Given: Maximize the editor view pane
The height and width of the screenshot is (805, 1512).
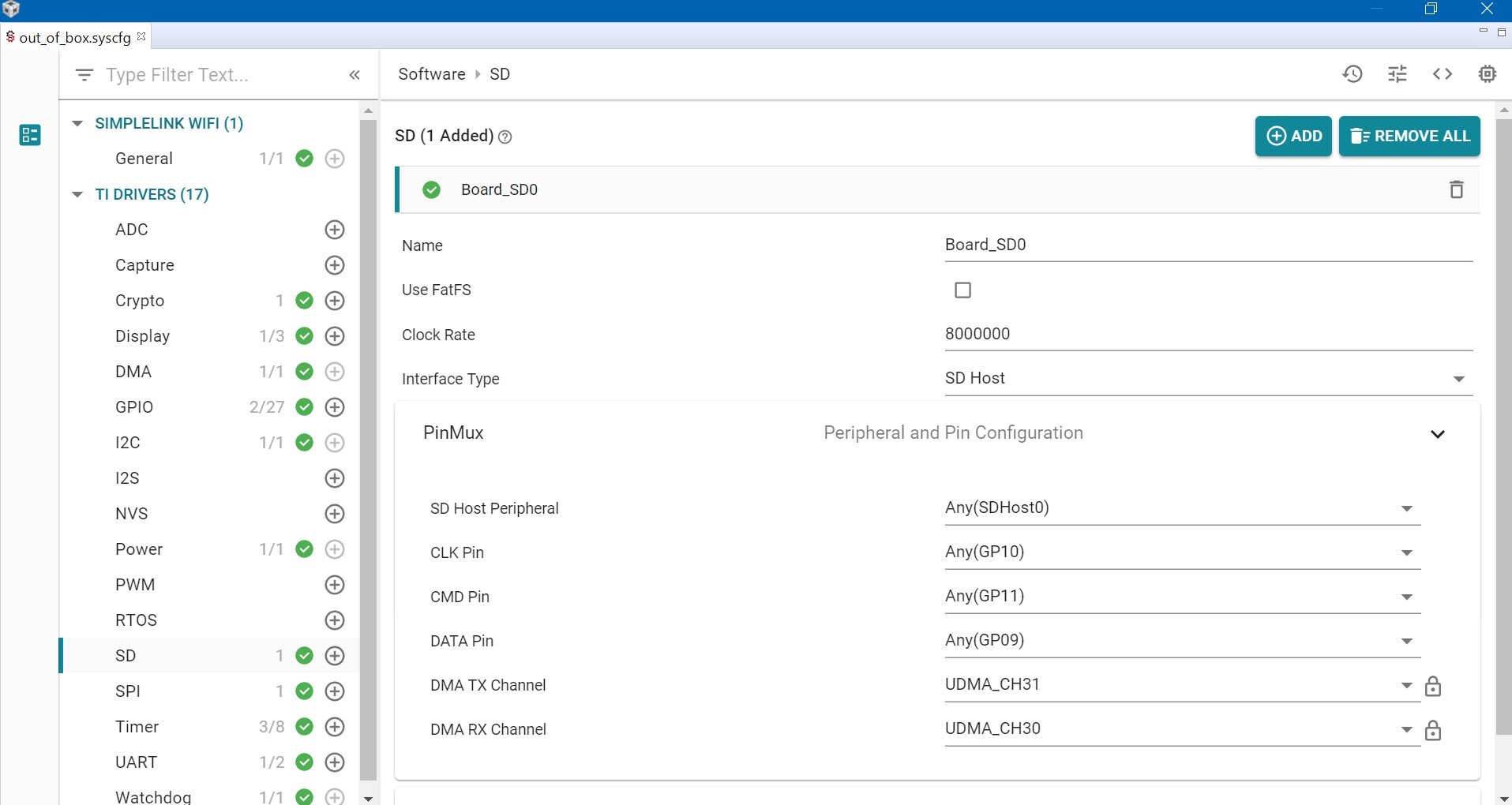Looking at the screenshot, I should [x=1502, y=32].
